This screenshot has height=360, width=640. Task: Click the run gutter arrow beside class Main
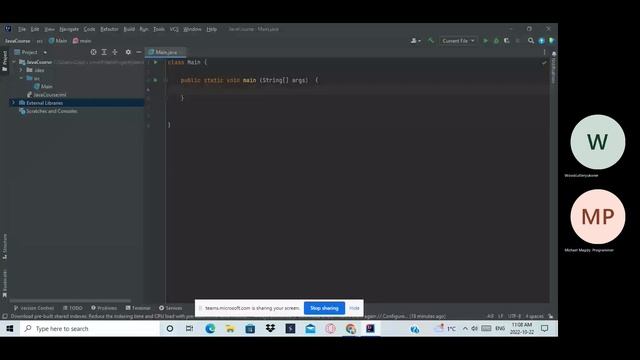[156, 62]
